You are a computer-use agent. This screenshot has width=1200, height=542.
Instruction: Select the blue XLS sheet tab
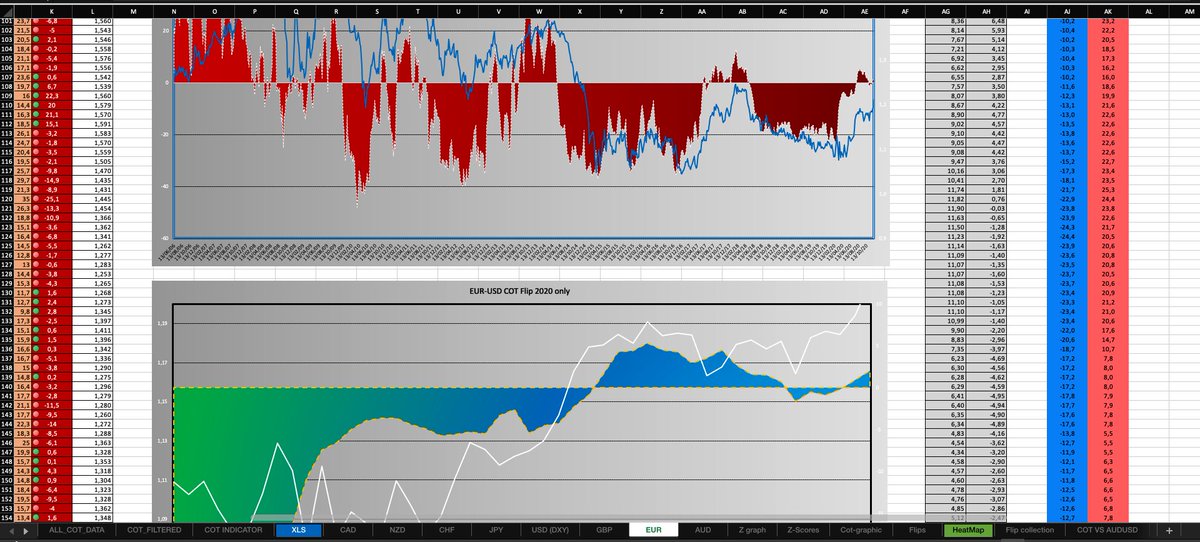click(299, 531)
